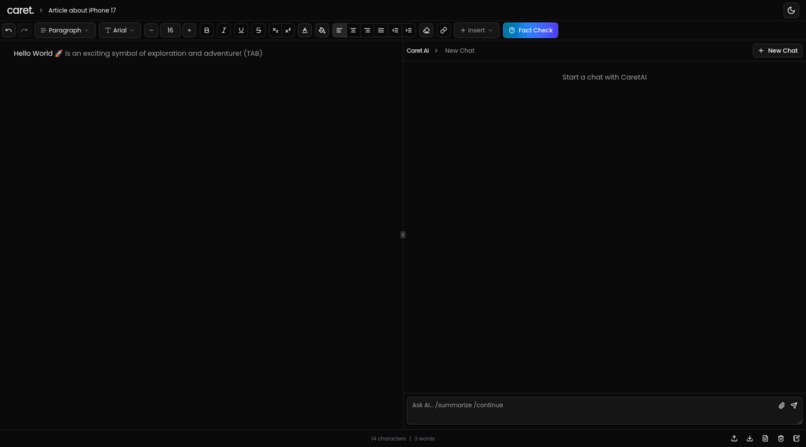Click the AI suggestion ending with (TAB)
Screen dimensions: 806x447
click(163, 53)
